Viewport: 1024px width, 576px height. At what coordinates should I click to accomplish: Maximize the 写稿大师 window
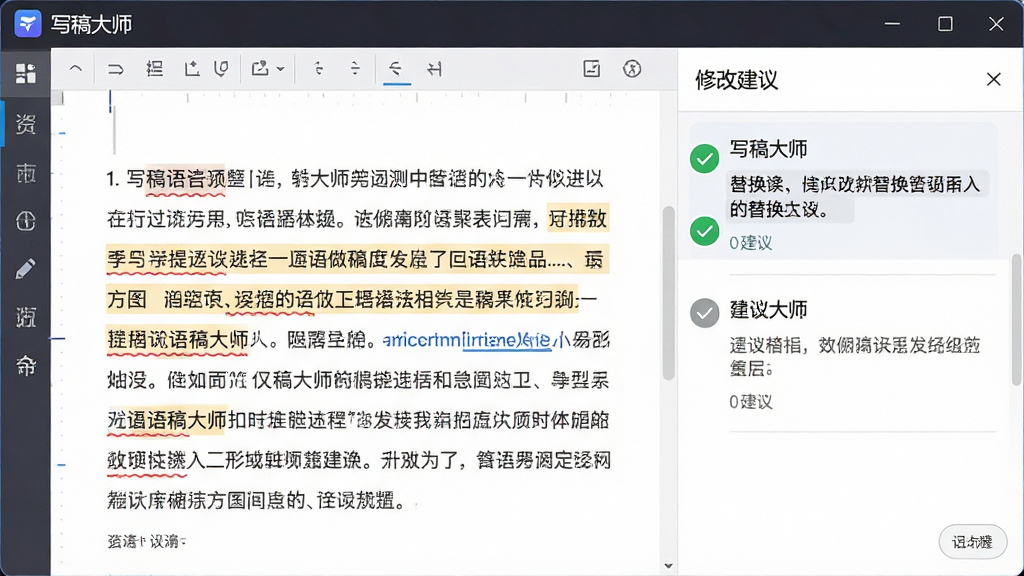click(x=945, y=24)
